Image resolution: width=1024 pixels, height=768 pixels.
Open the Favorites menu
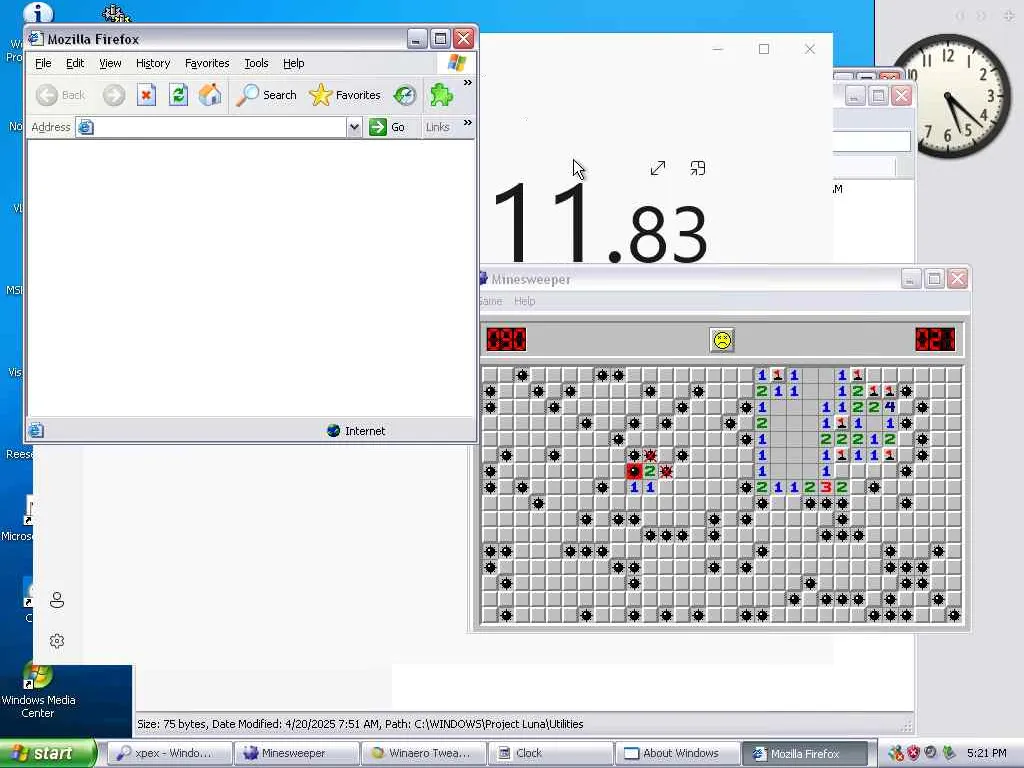click(x=207, y=63)
